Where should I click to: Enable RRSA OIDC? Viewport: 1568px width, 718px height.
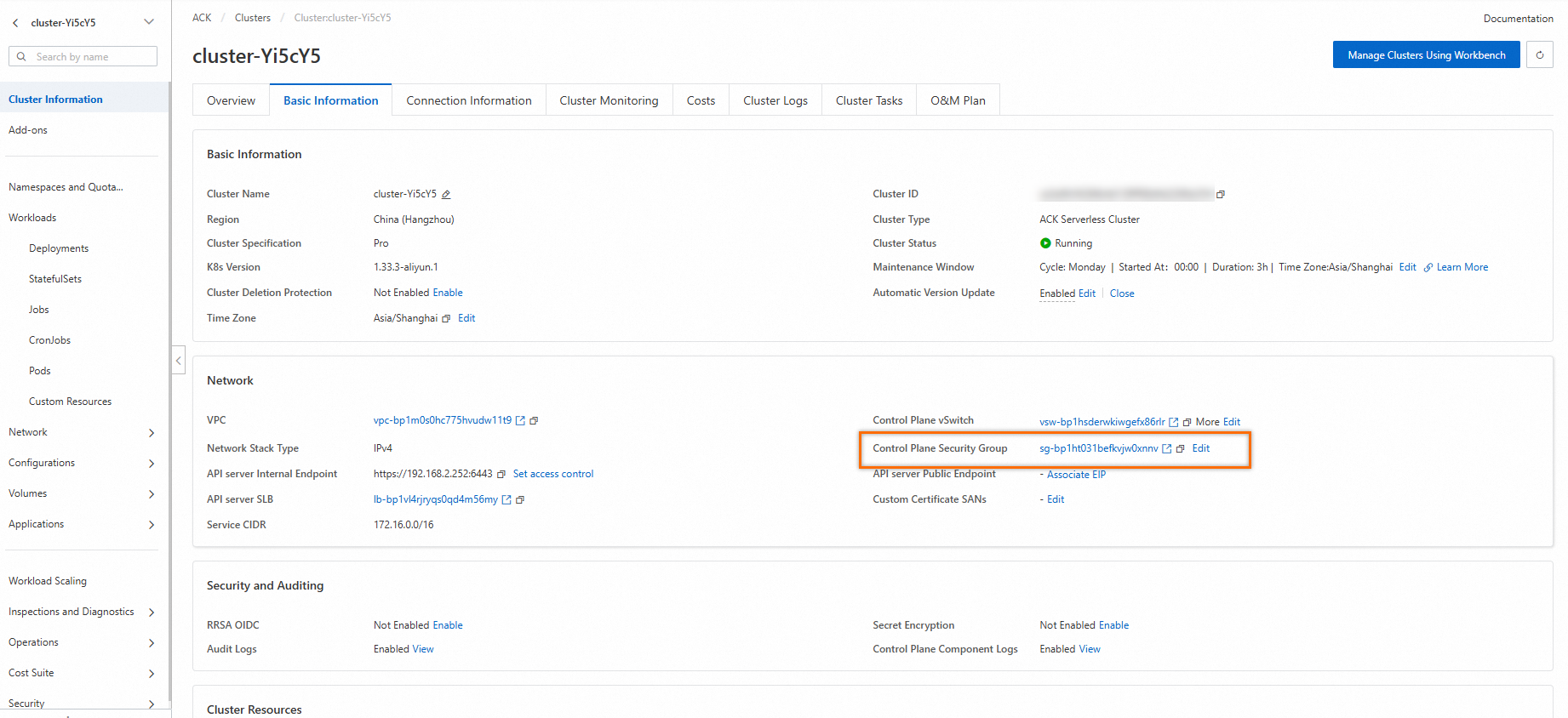pyautogui.click(x=448, y=625)
